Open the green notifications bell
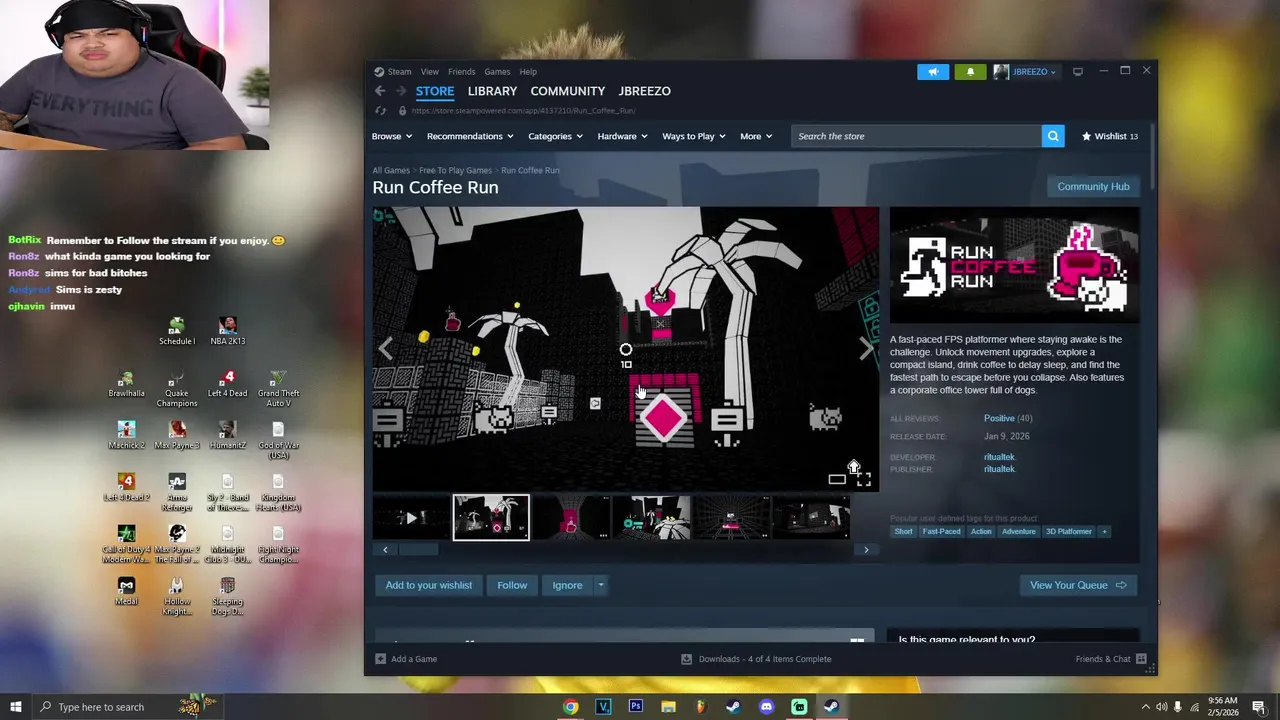This screenshot has width=1280, height=720. [x=970, y=72]
